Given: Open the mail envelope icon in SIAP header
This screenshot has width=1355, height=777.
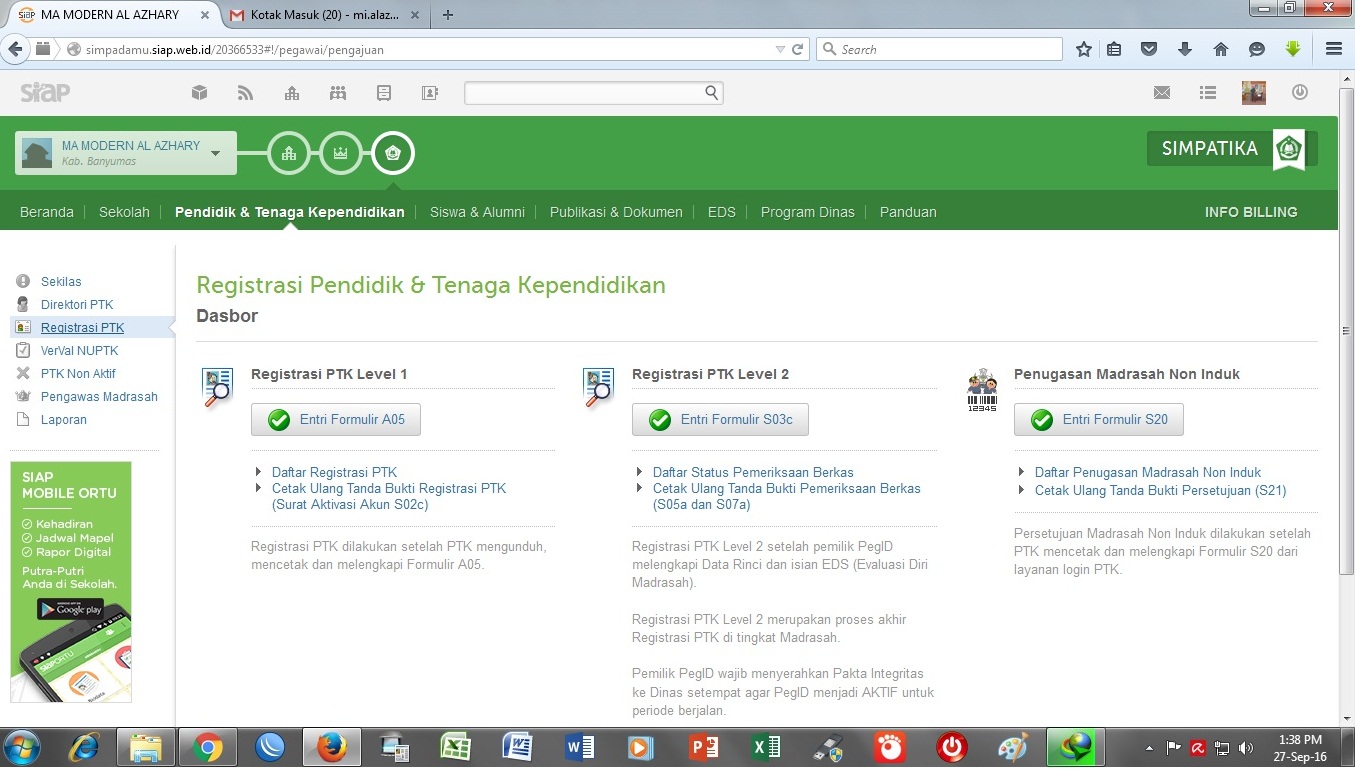Looking at the screenshot, I should (1161, 92).
